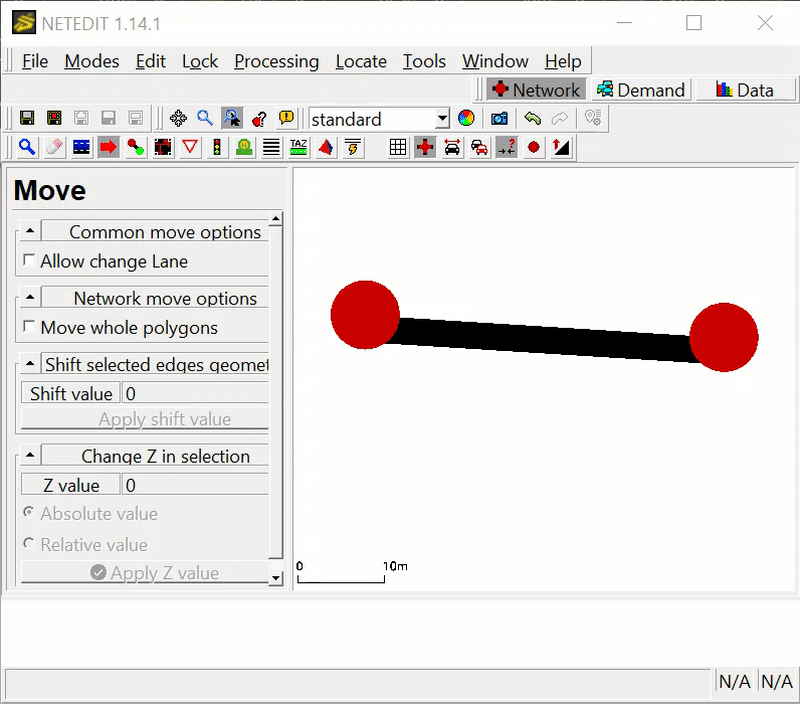This screenshot has width=800, height=704.
Task: Activate Delete mode eraser icon
Action: (x=54, y=147)
